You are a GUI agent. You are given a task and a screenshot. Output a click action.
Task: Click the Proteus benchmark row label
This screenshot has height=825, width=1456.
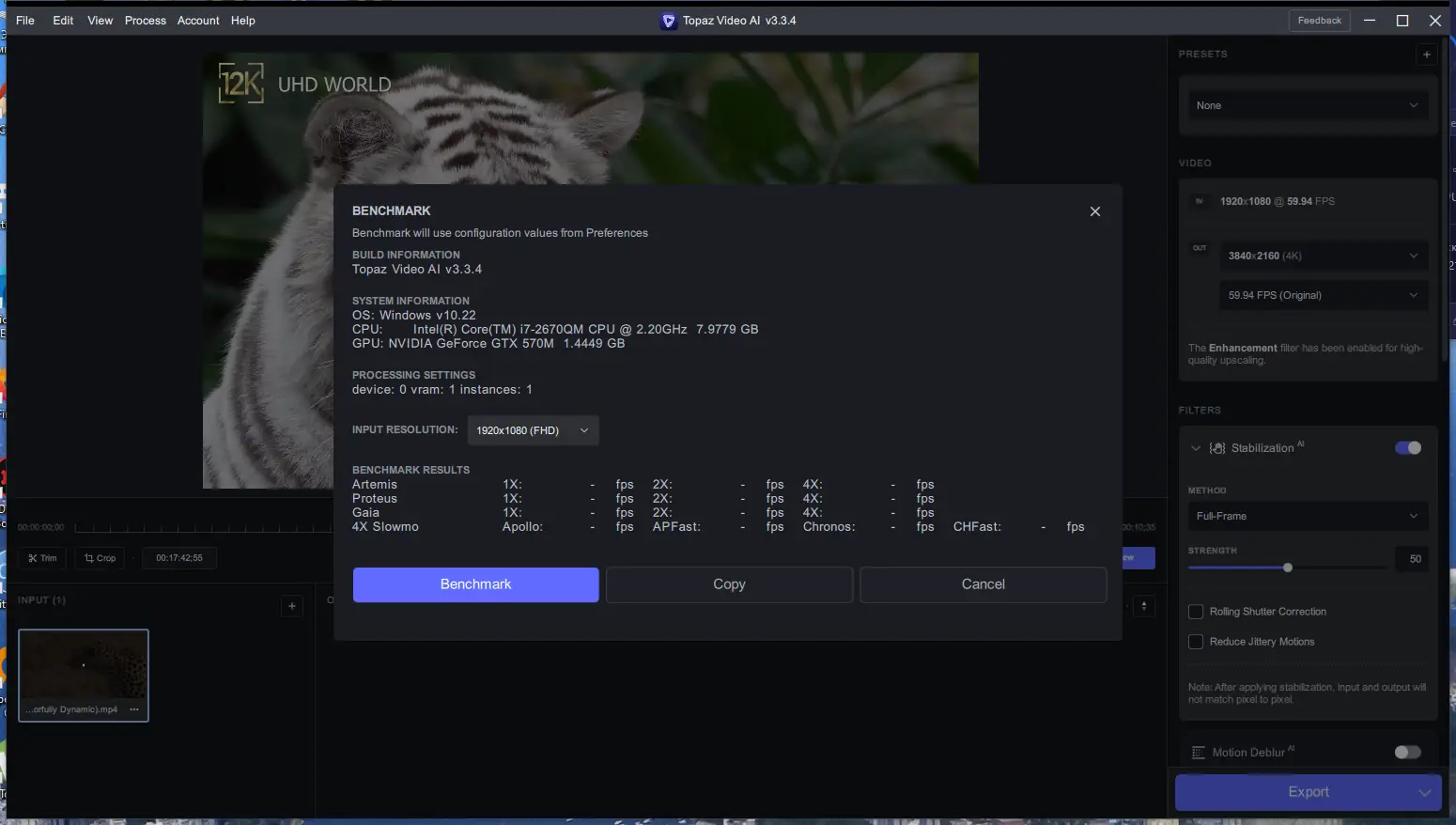(375, 499)
